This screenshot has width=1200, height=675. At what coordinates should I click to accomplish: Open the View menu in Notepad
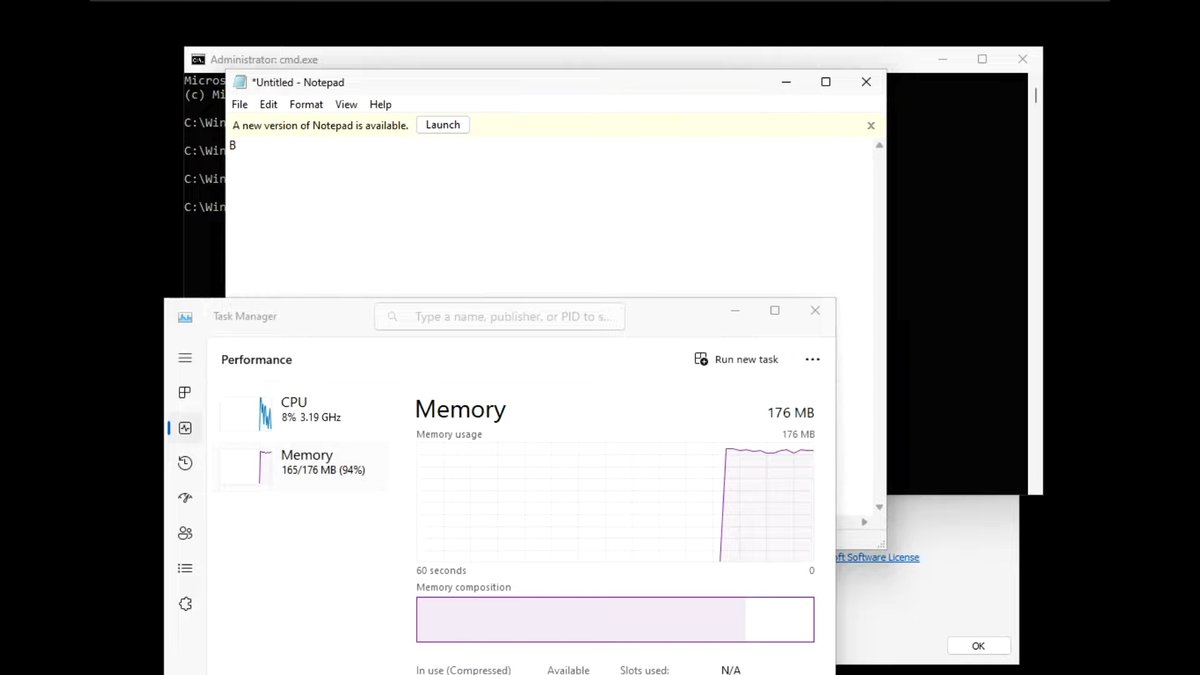tap(346, 105)
